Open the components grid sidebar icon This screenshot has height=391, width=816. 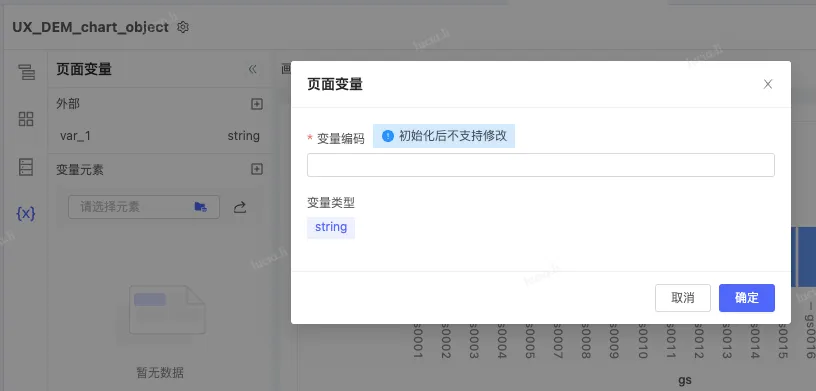[x=26, y=119]
